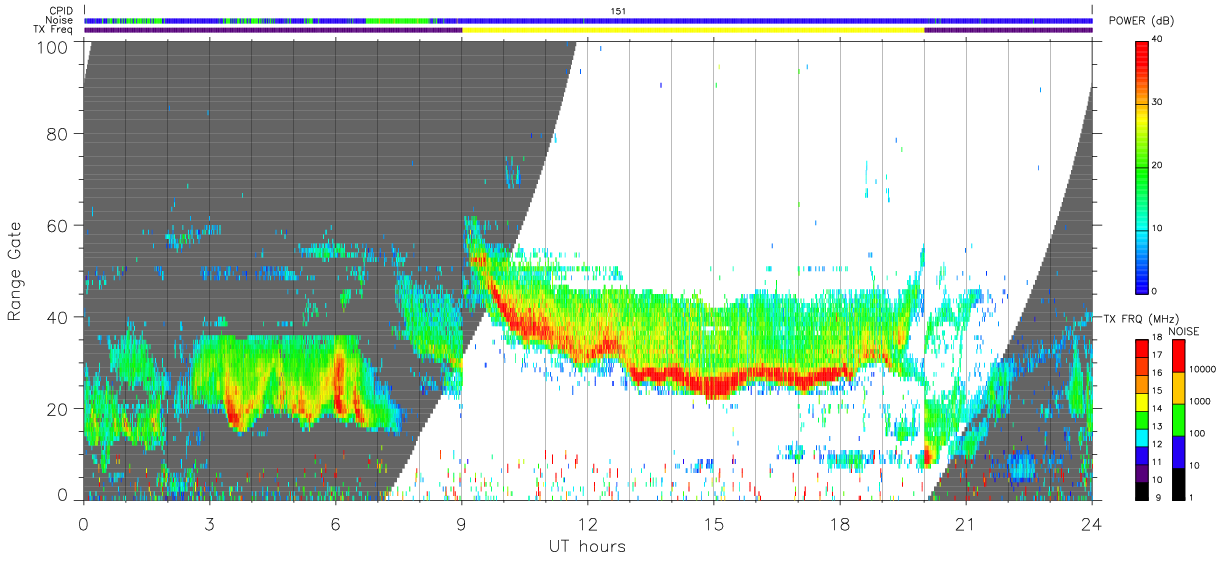Click the 1 label on the NOISE legend
Image resolution: width=1228 pixels, height=567 pixels.
tap(1191, 497)
